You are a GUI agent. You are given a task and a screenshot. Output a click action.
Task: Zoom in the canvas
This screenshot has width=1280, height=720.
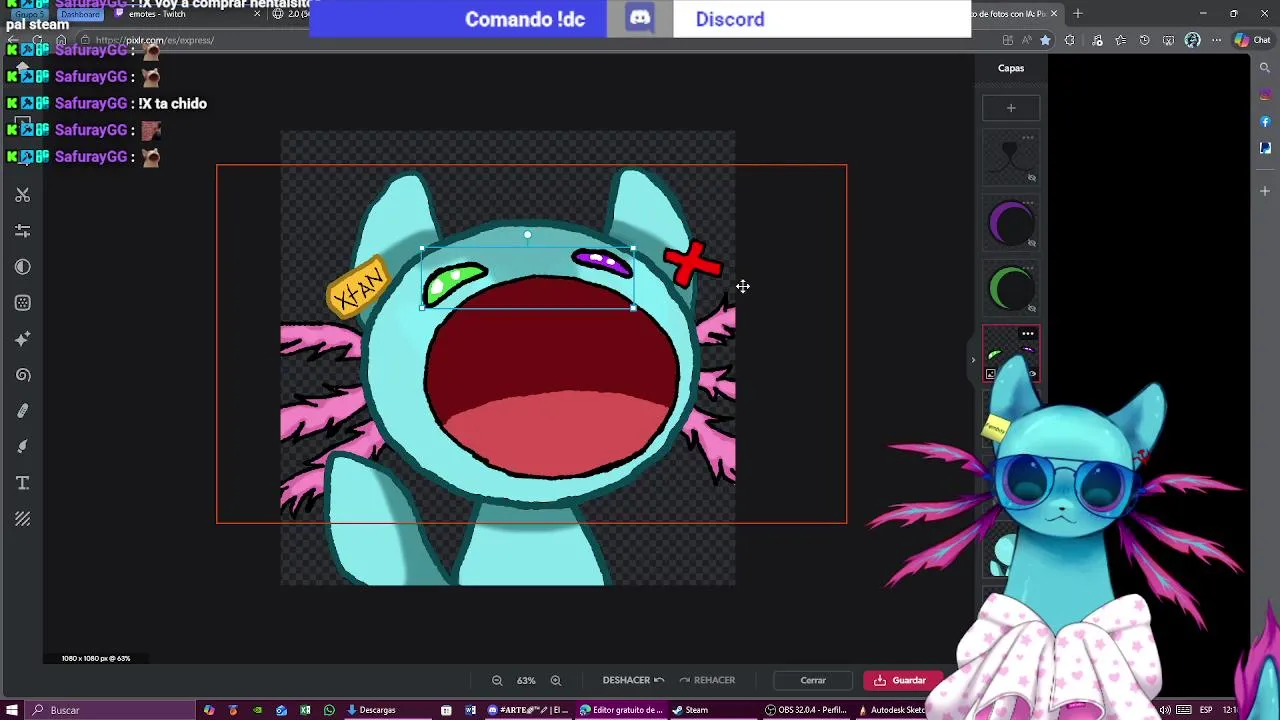(x=556, y=680)
